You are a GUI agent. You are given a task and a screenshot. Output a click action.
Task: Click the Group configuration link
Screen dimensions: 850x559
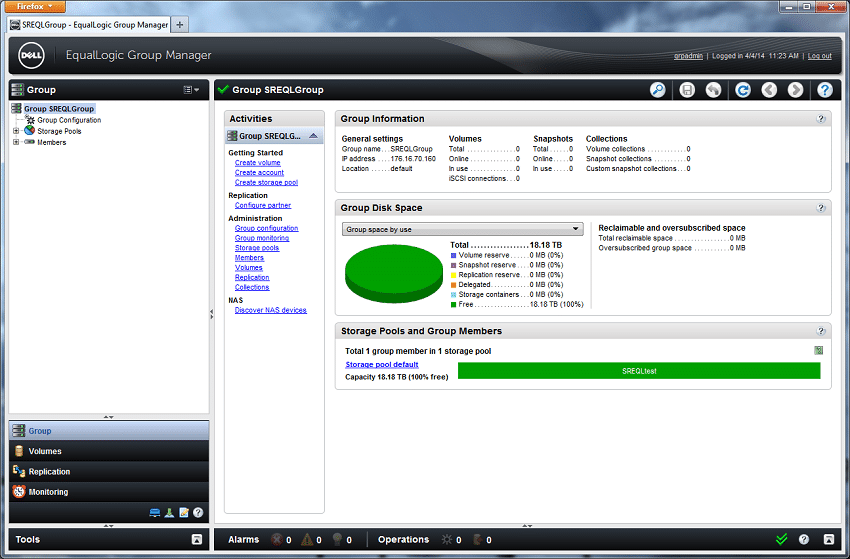pyautogui.click(x=266, y=228)
